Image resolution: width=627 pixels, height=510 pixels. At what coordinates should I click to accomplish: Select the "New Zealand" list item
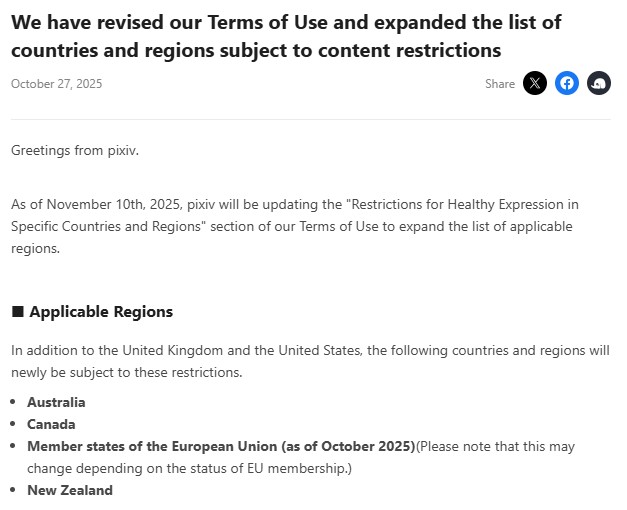tap(70, 490)
